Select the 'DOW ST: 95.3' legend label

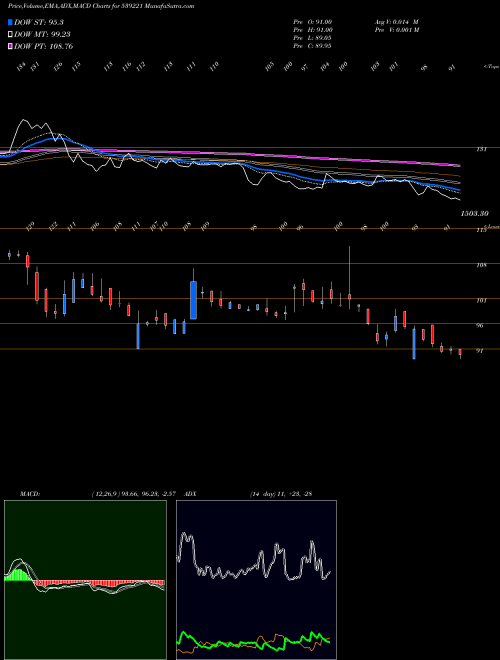coord(39,22)
